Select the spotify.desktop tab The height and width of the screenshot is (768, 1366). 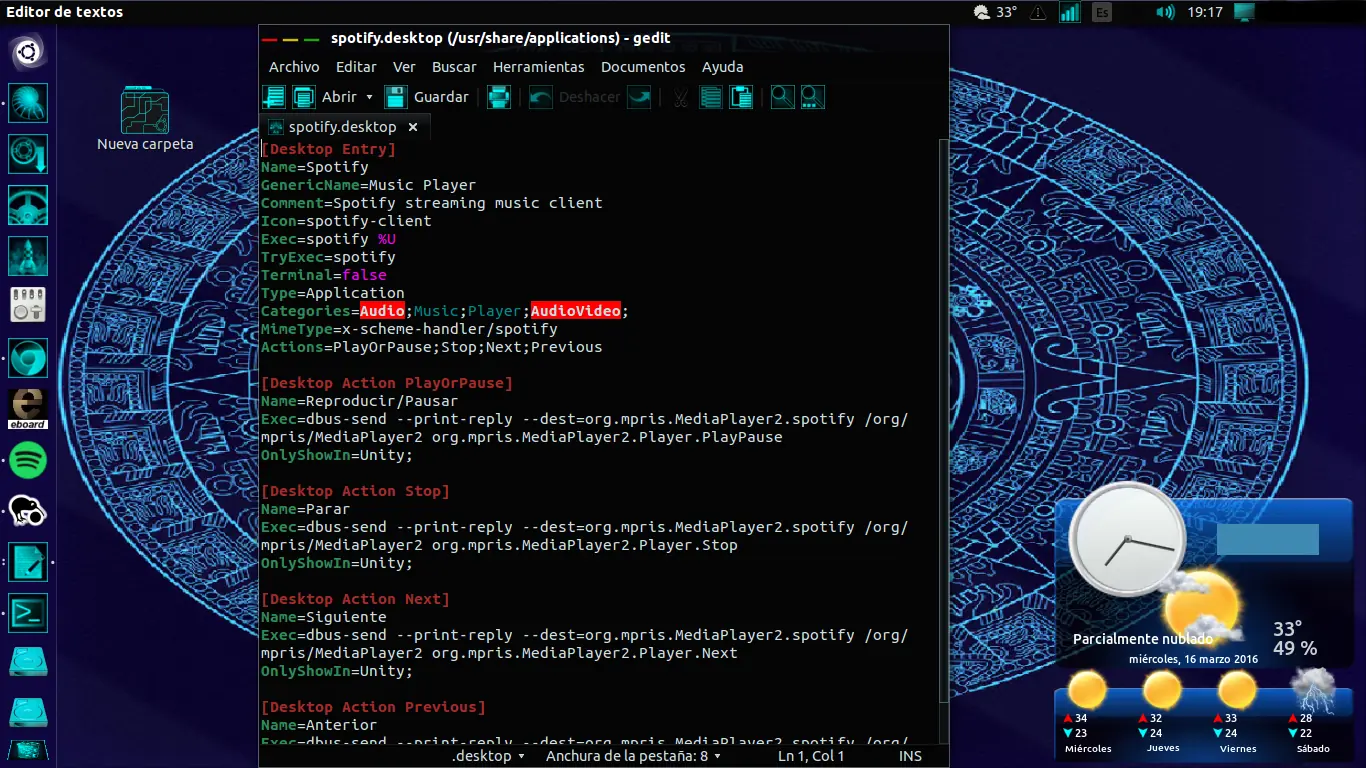342,127
